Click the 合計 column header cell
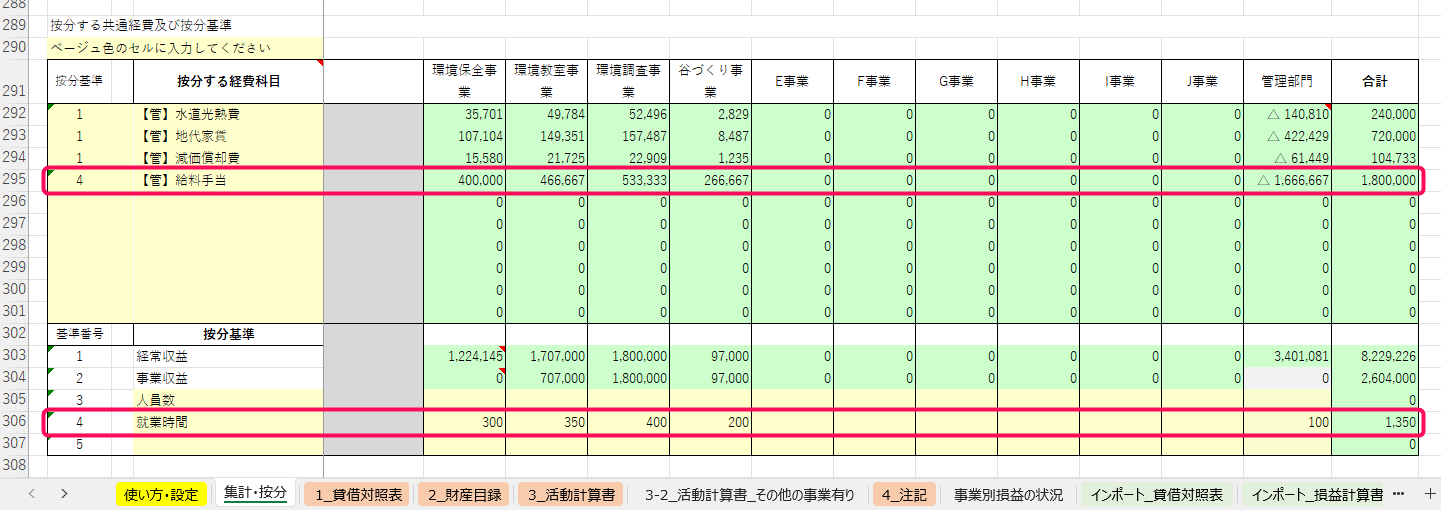 (x=1375, y=81)
